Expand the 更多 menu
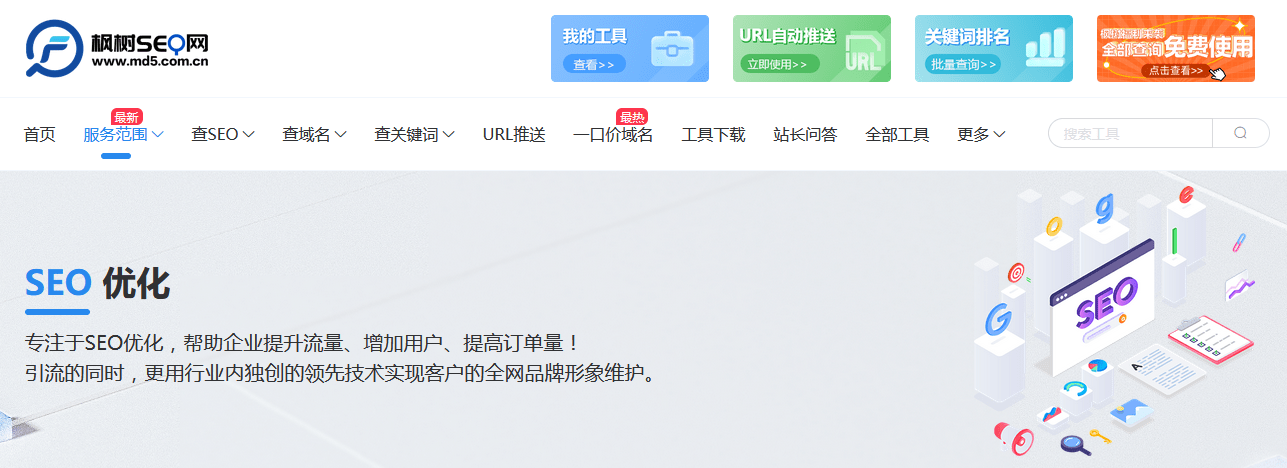Screen dimensions: 1287x468 point(981,134)
